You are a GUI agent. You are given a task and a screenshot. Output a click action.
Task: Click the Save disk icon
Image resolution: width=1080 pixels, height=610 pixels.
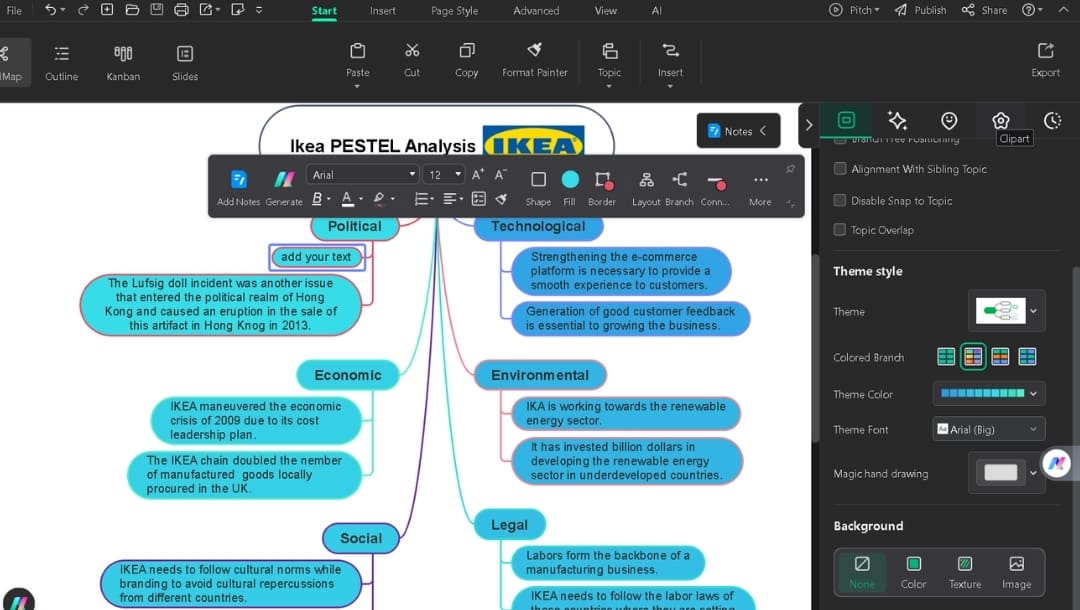pyautogui.click(x=157, y=10)
